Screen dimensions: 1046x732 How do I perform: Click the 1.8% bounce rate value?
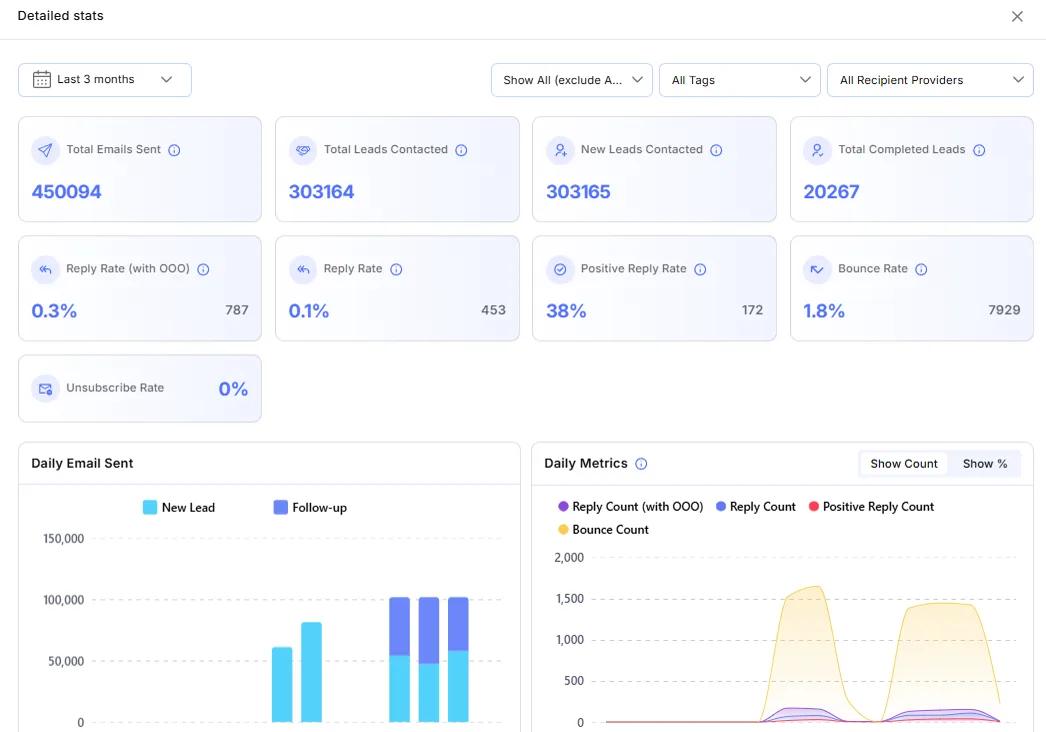click(x=824, y=311)
